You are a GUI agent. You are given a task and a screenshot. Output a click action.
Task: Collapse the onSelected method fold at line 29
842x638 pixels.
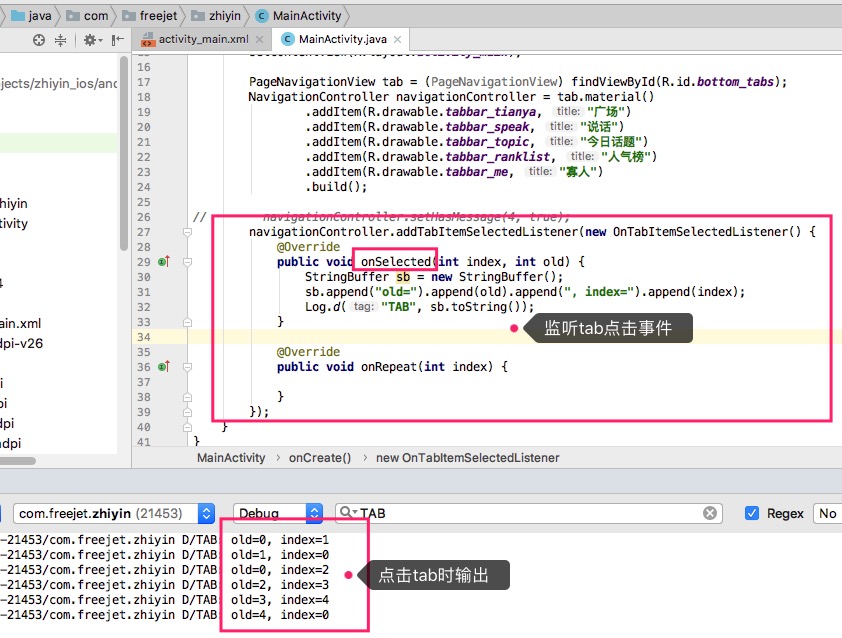click(187, 262)
